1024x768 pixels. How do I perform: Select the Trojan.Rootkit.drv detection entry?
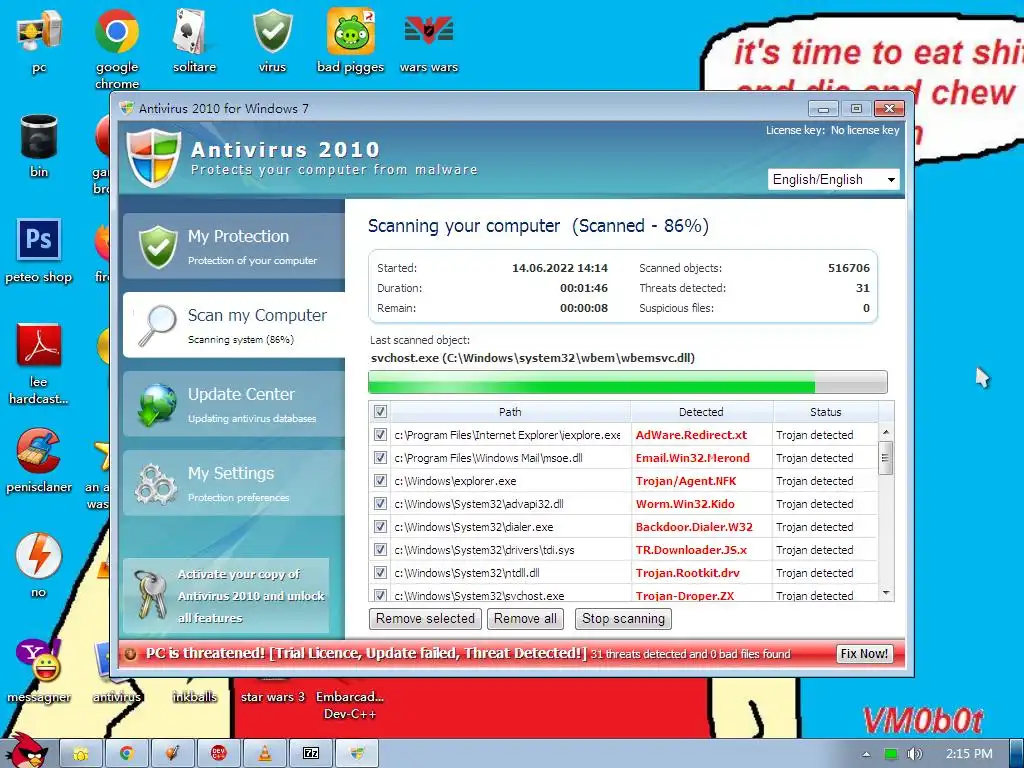click(x=688, y=573)
